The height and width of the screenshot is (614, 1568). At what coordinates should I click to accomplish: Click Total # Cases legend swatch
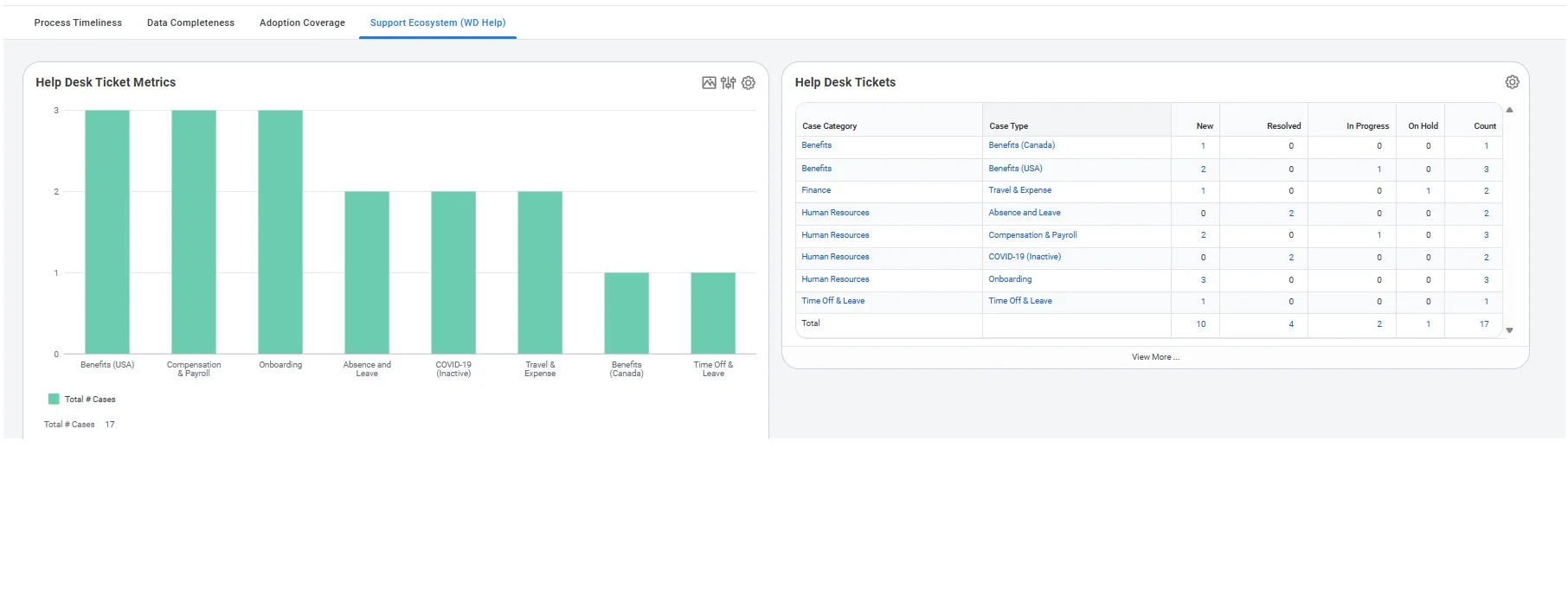(54, 400)
